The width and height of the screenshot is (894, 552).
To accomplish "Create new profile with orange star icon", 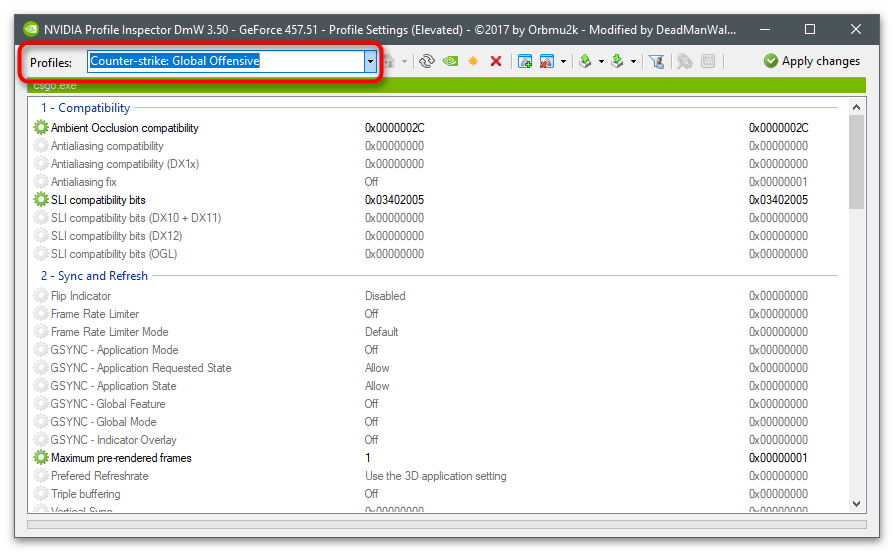I will pyautogui.click(x=473, y=61).
